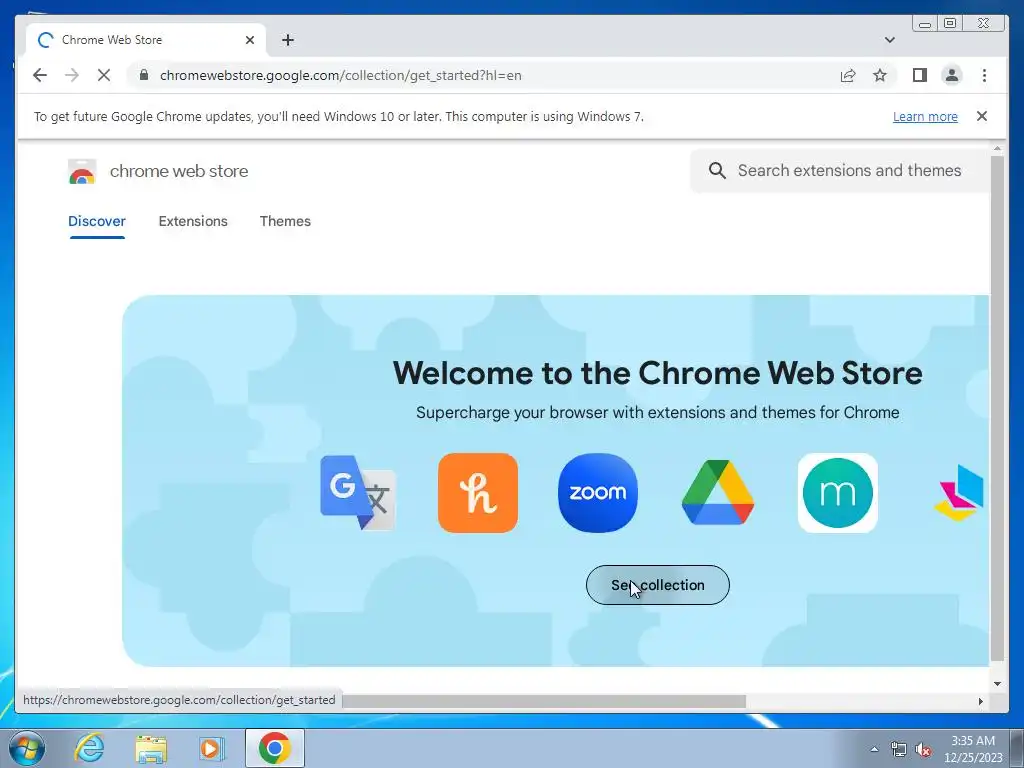Click the horizontal scrollbar thumb
The height and width of the screenshot is (768, 1024).
tap(544, 701)
